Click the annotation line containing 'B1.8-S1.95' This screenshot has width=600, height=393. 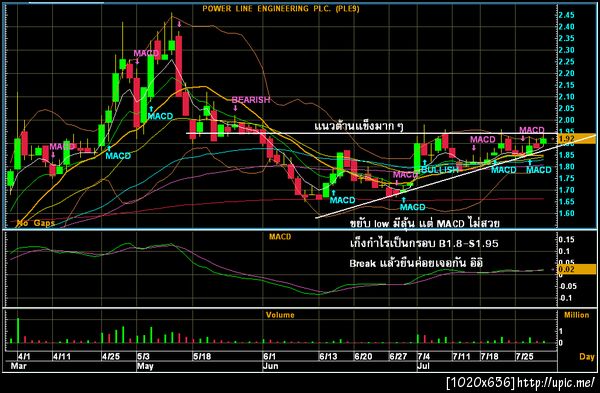(424, 243)
